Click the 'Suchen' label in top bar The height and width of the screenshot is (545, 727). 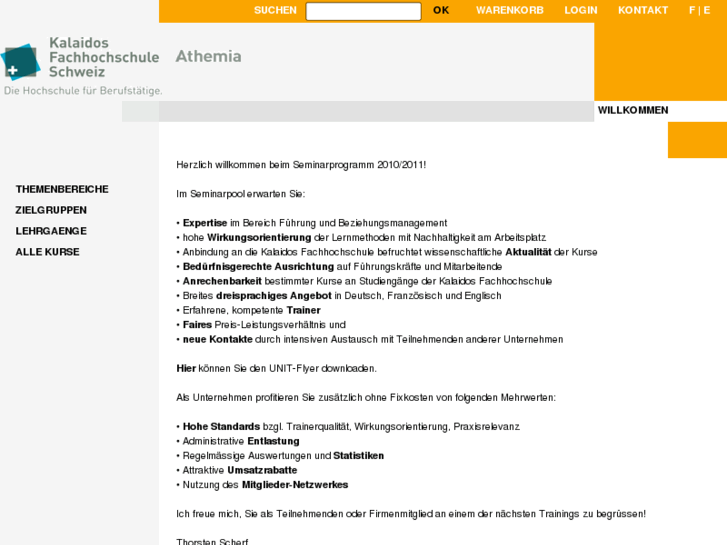click(x=275, y=10)
